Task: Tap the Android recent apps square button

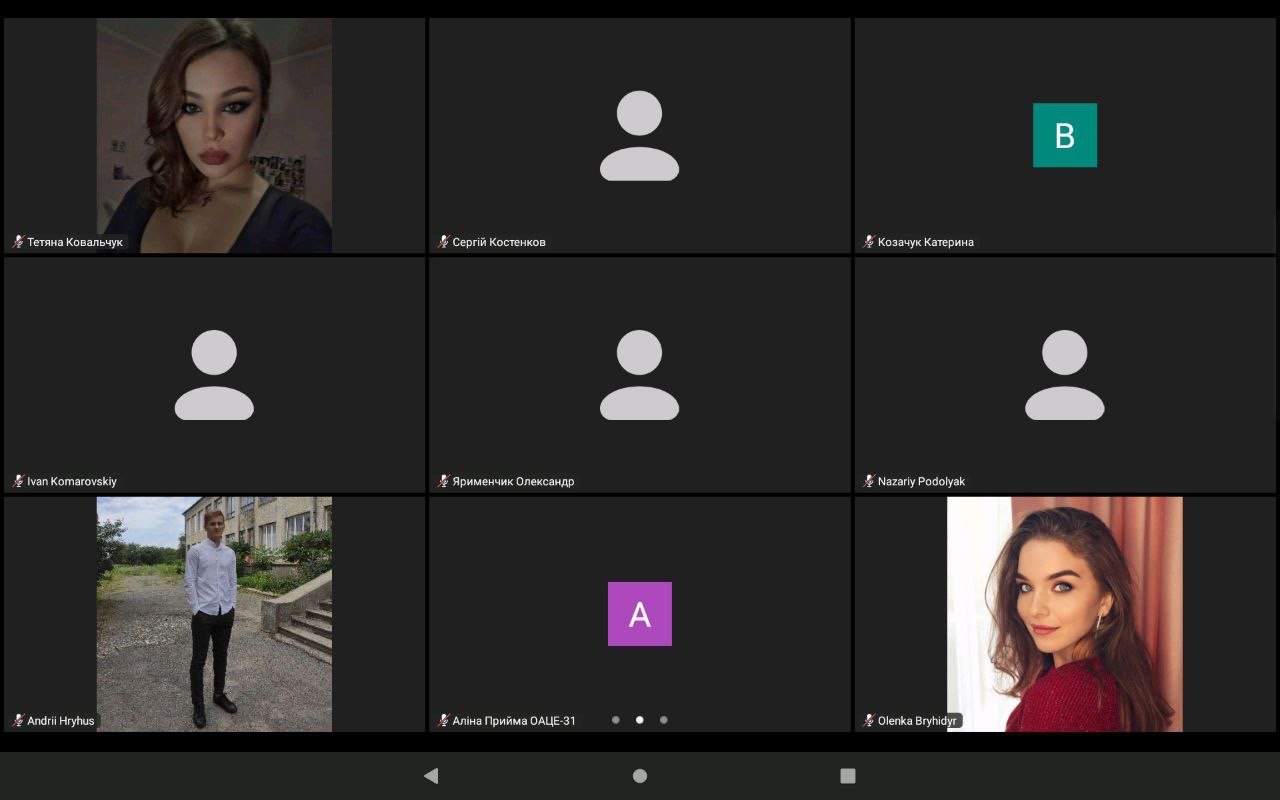Action: (848, 775)
